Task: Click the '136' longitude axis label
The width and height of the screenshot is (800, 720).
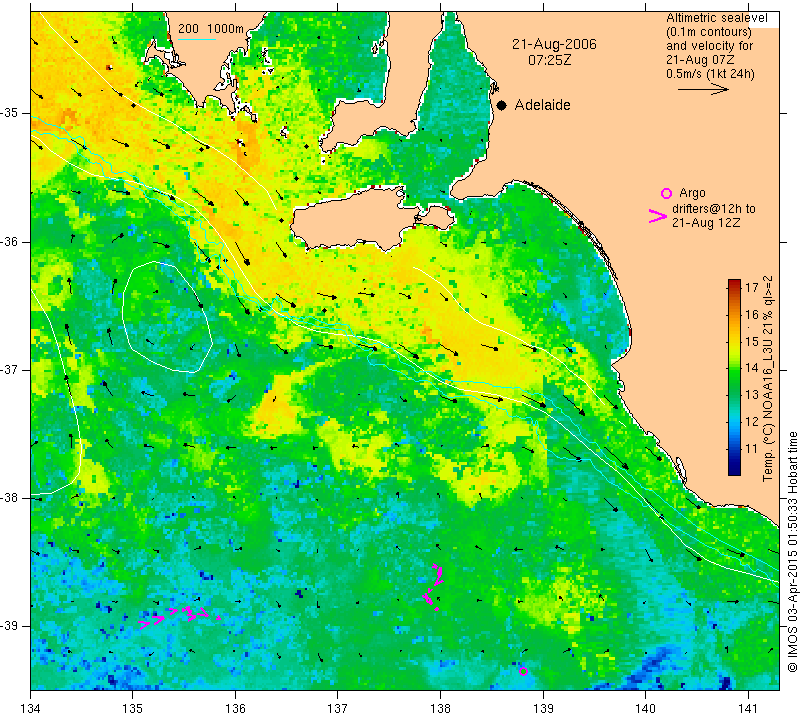Action: point(235,708)
